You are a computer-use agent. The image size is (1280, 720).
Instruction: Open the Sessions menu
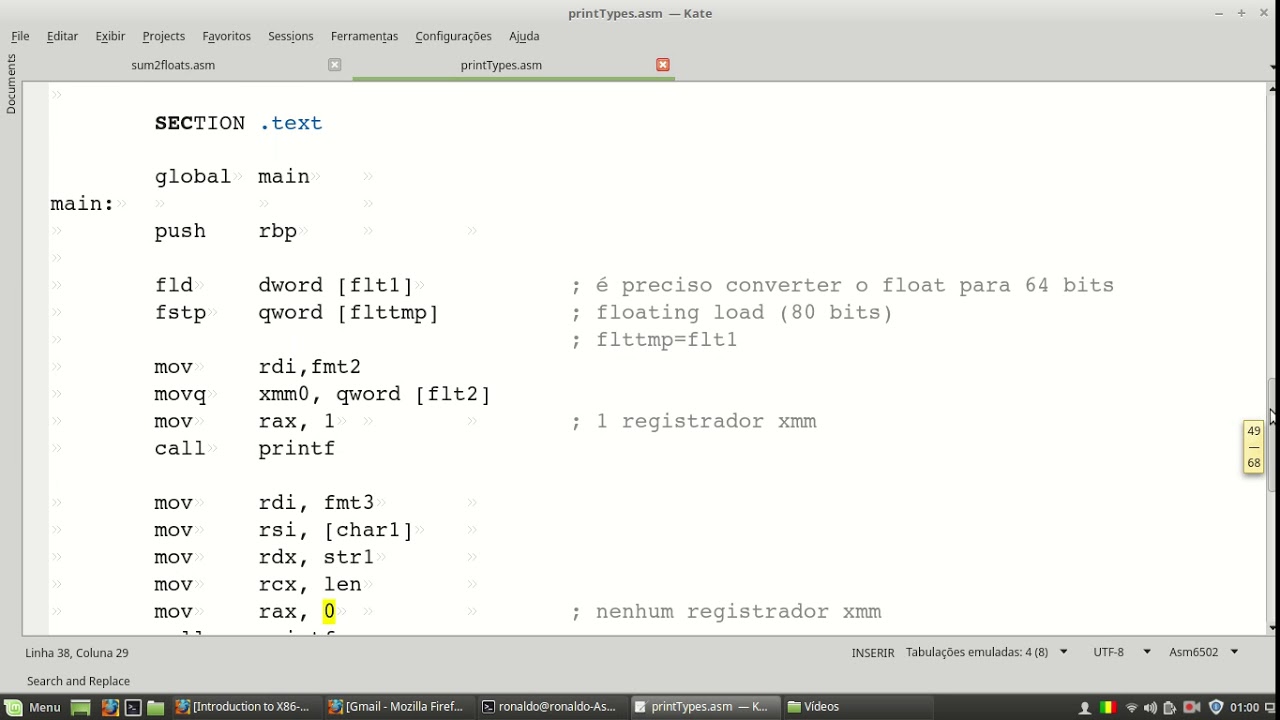coord(291,36)
